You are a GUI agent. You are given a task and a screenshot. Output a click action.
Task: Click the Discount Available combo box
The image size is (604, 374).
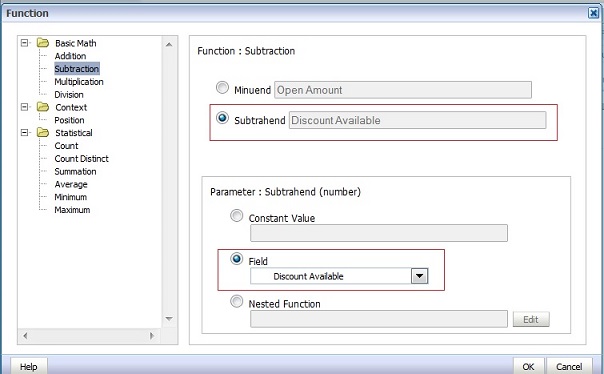(339, 276)
